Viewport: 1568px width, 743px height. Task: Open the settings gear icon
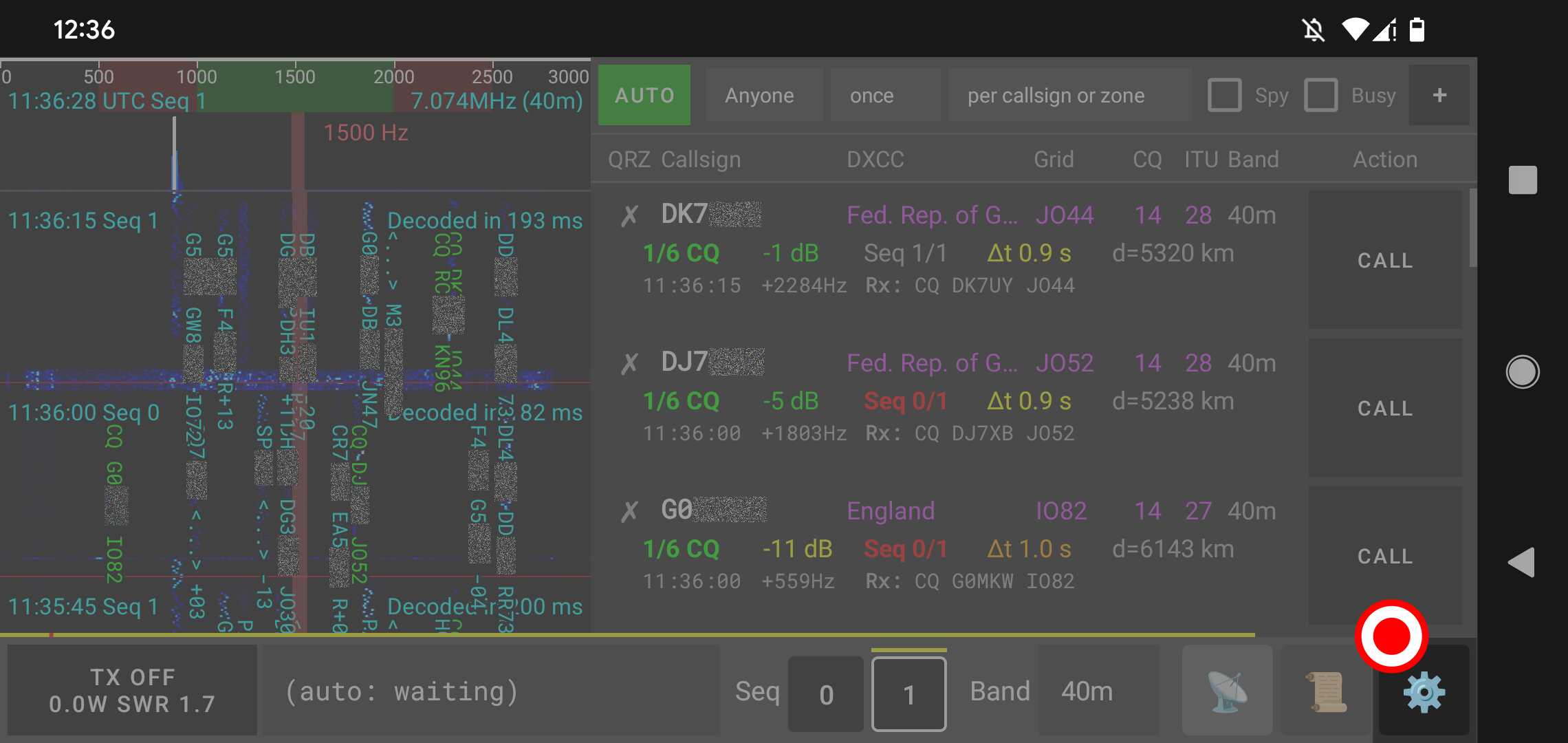click(1422, 691)
